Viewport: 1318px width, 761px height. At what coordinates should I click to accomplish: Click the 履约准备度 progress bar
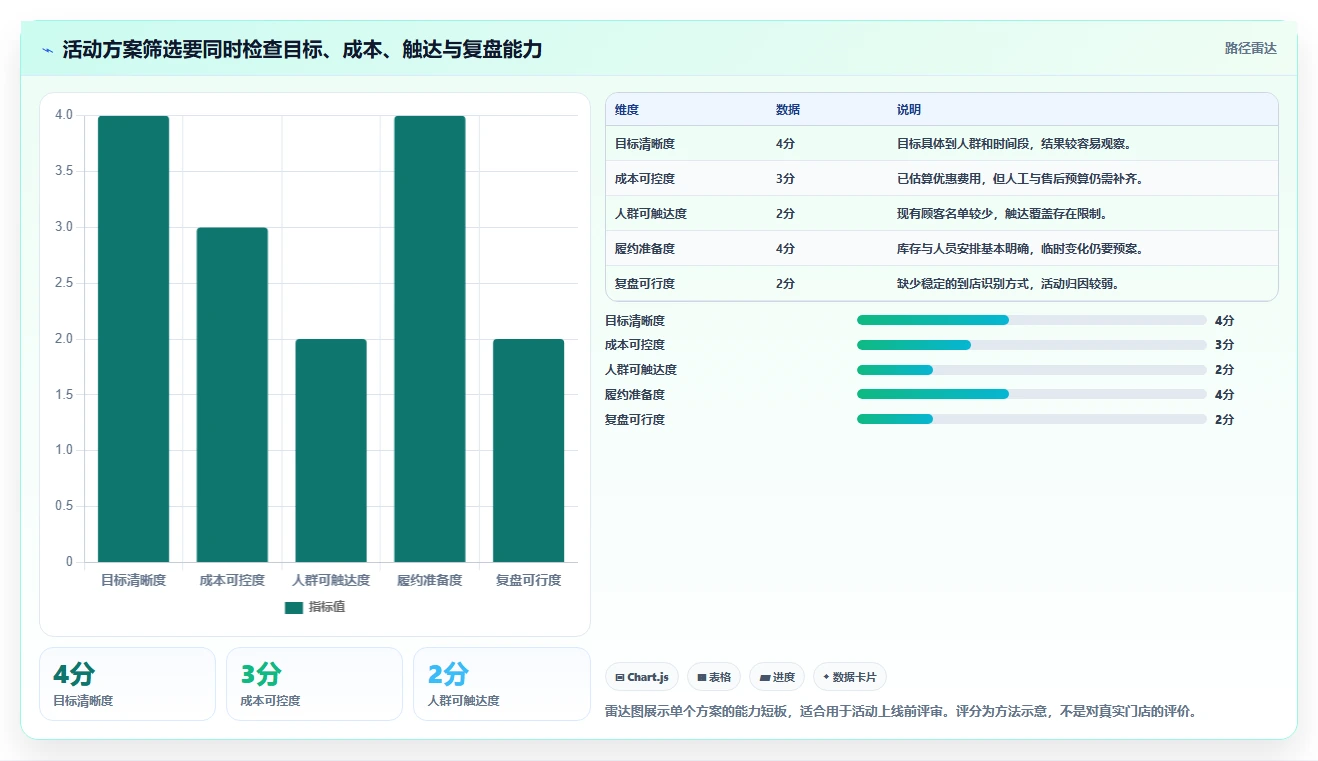click(1032, 394)
